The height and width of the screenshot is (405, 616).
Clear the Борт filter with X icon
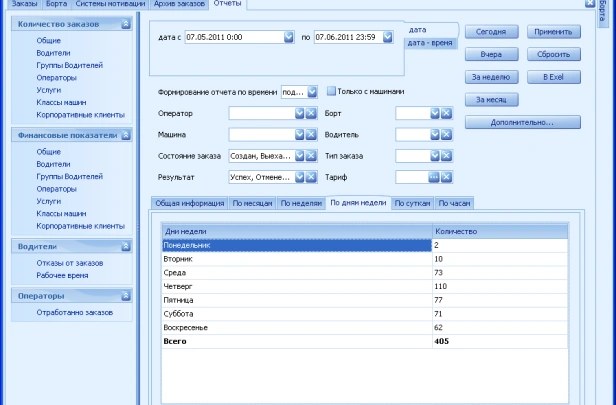(x=447, y=114)
